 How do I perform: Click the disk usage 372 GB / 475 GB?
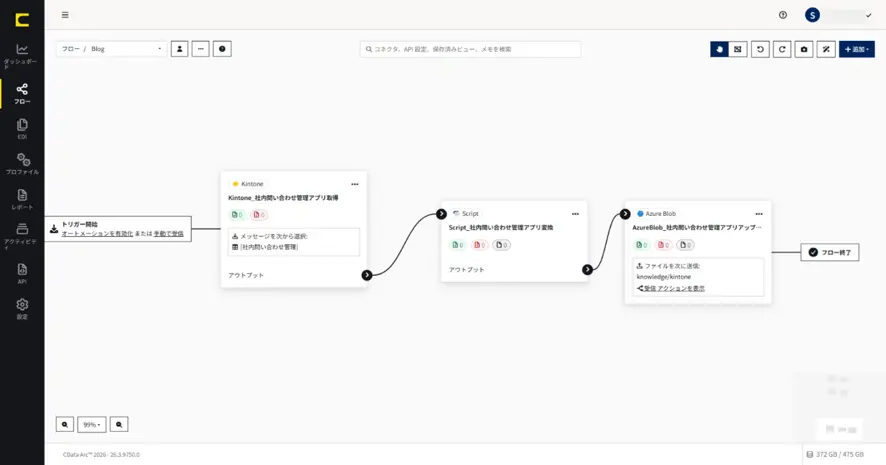point(835,454)
